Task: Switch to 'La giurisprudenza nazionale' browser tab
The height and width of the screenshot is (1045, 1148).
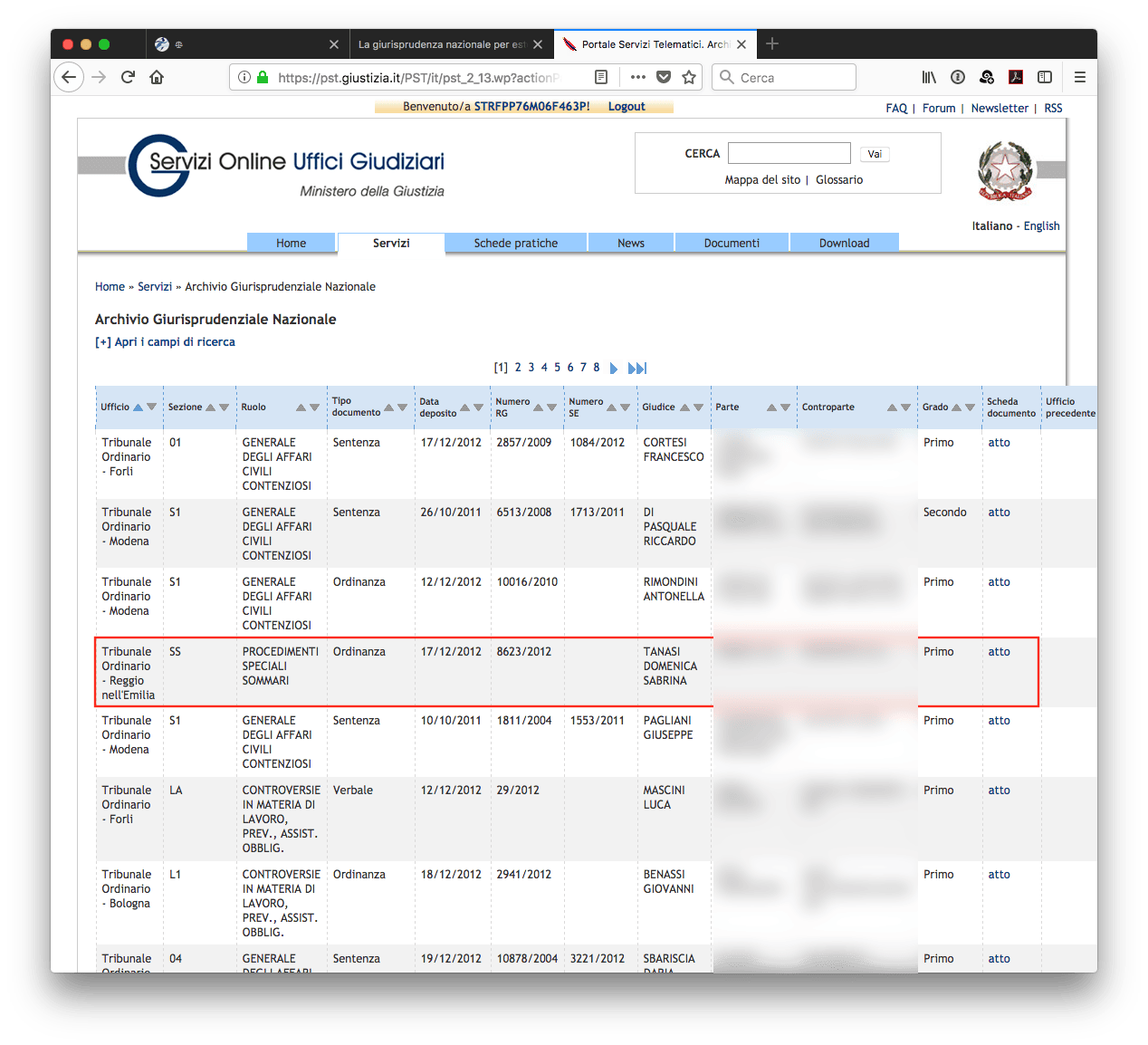Action: 441,44
